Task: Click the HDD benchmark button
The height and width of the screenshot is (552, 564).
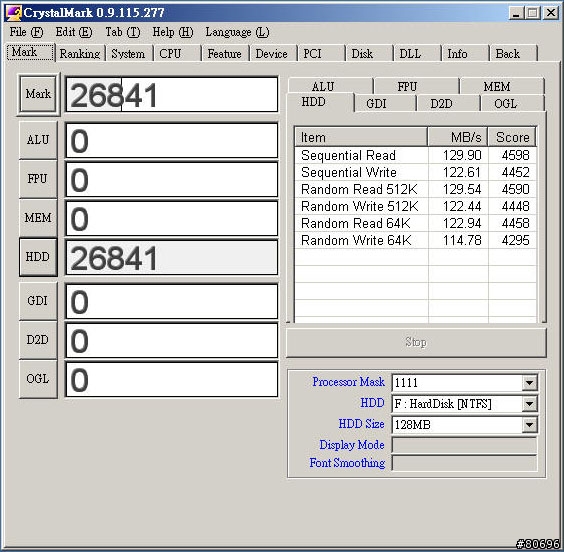Action: pyautogui.click(x=38, y=257)
